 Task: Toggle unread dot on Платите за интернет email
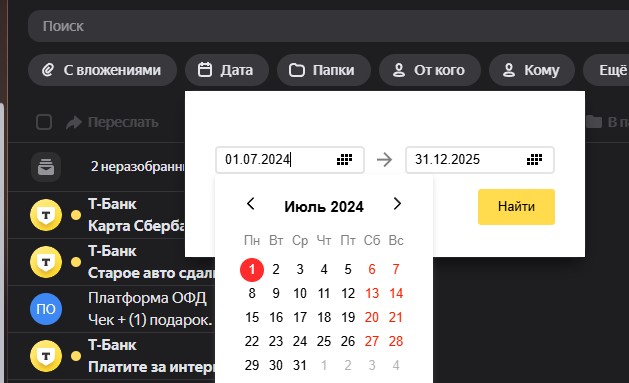pos(76,356)
